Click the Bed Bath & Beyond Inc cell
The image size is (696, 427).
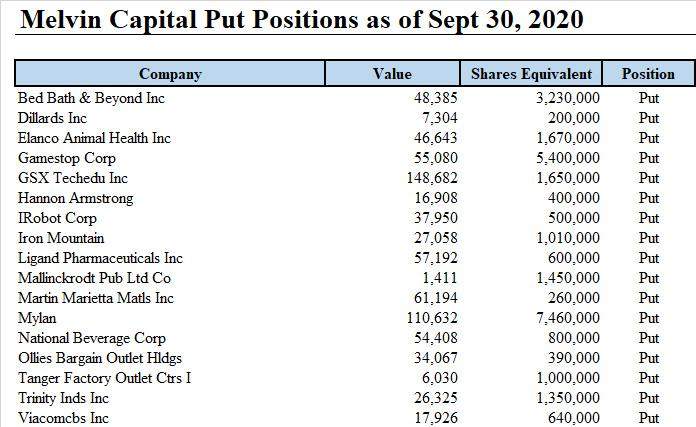[91, 98]
